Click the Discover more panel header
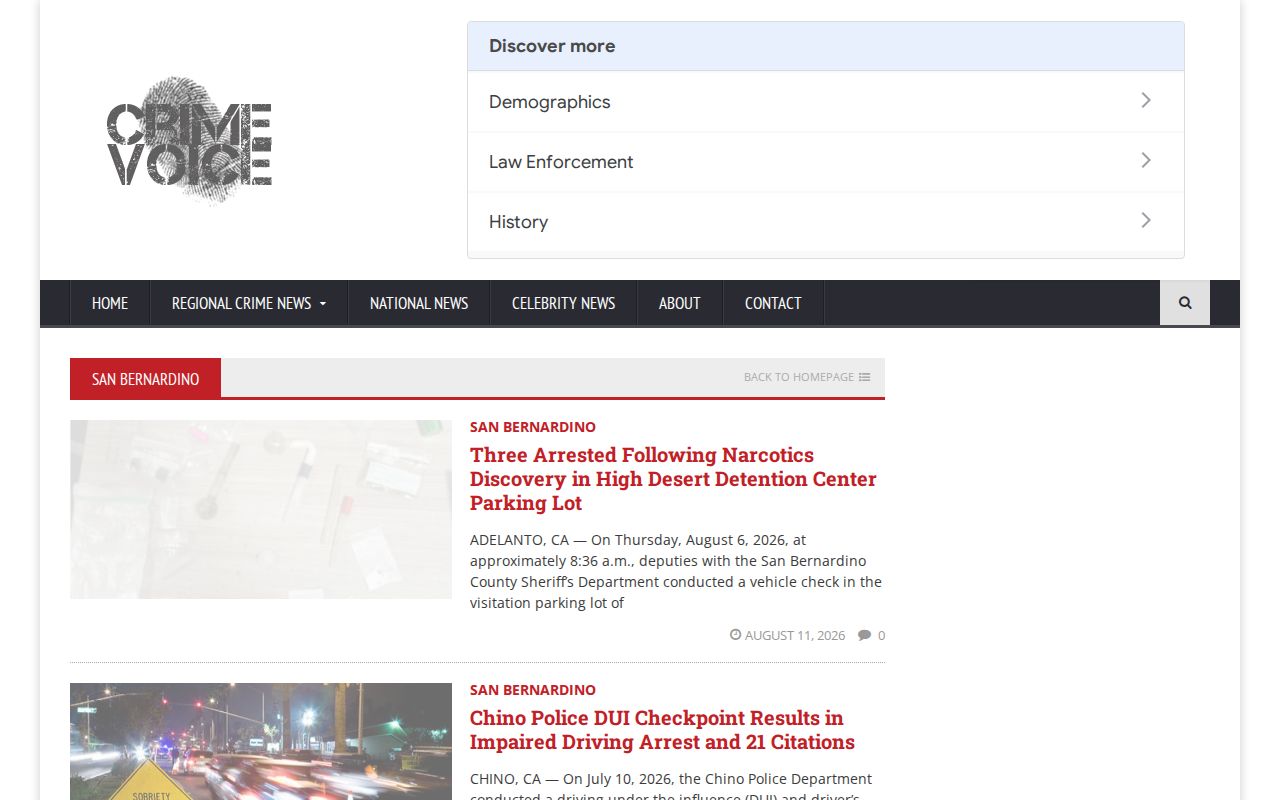The width and height of the screenshot is (1280, 800). tap(826, 46)
